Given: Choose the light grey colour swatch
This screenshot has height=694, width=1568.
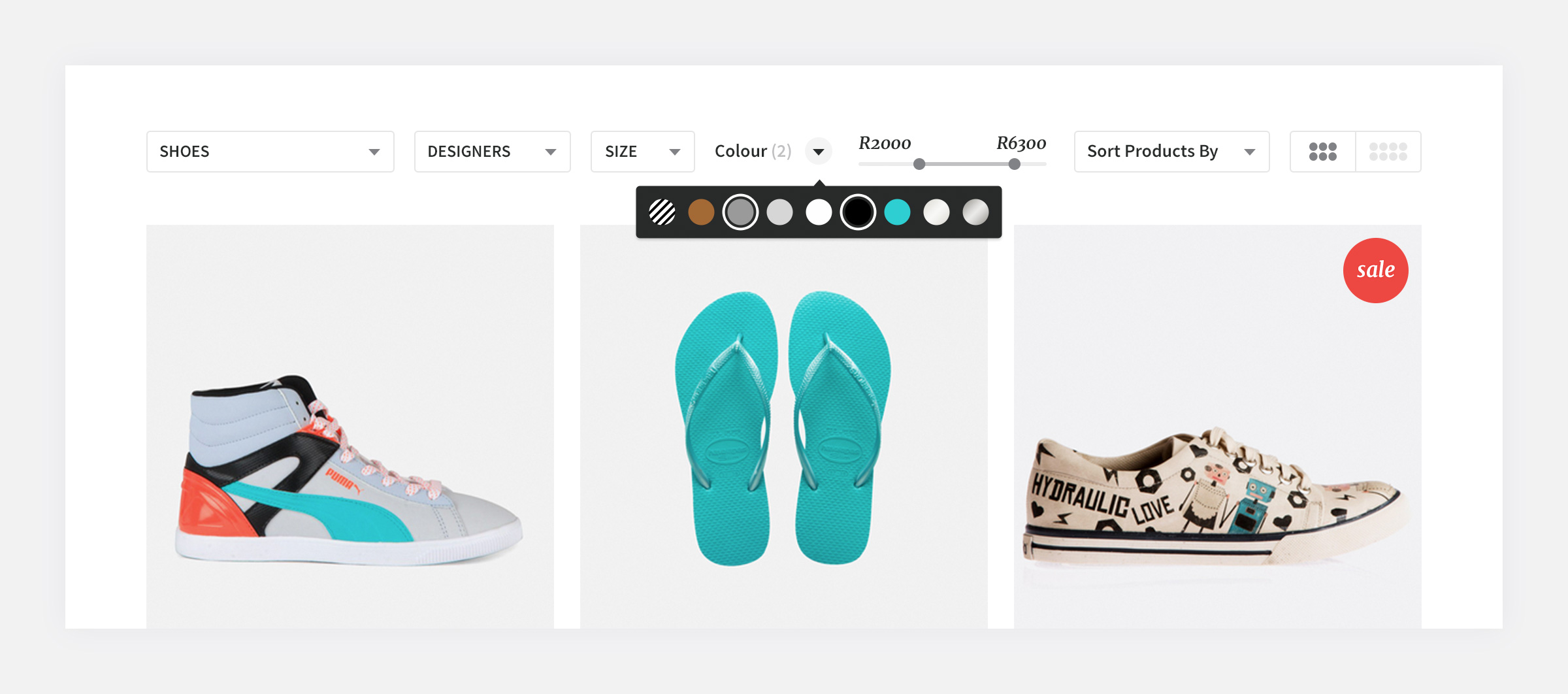Looking at the screenshot, I should click(x=779, y=212).
